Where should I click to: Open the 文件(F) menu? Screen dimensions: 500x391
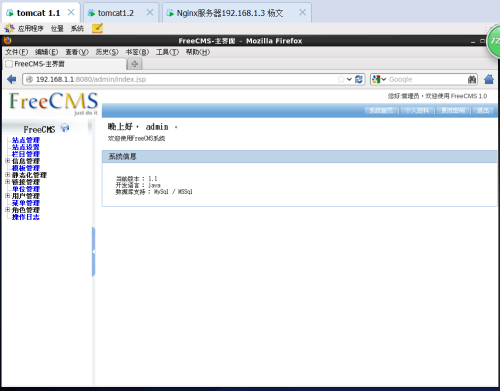tap(16, 52)
